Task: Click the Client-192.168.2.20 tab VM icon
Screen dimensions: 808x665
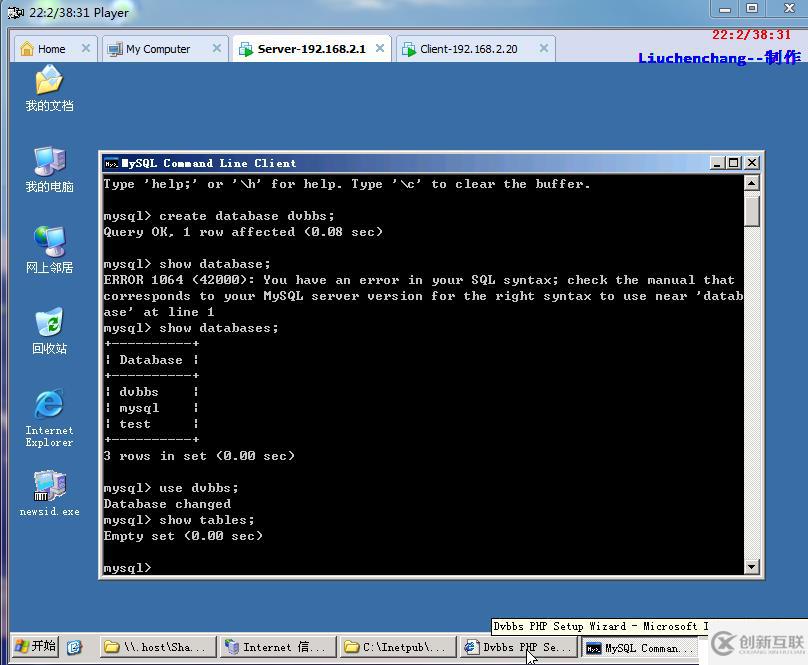Action: (409, 49)
